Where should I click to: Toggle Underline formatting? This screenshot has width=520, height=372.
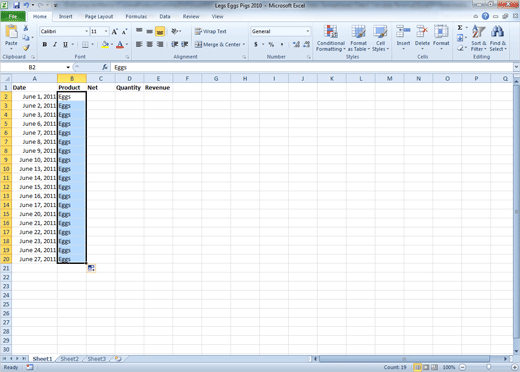pyautogui.click(x=65, y=44)
